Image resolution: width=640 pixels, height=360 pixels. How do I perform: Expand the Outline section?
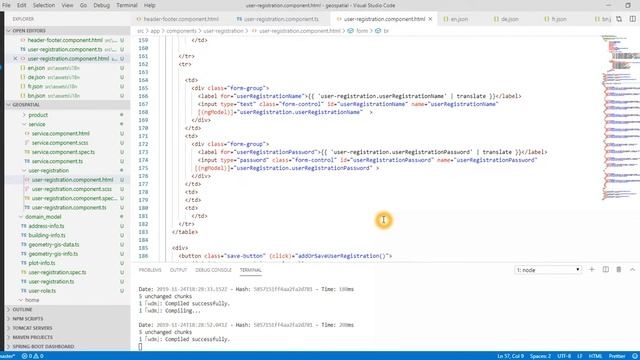(x=22, y=309)
